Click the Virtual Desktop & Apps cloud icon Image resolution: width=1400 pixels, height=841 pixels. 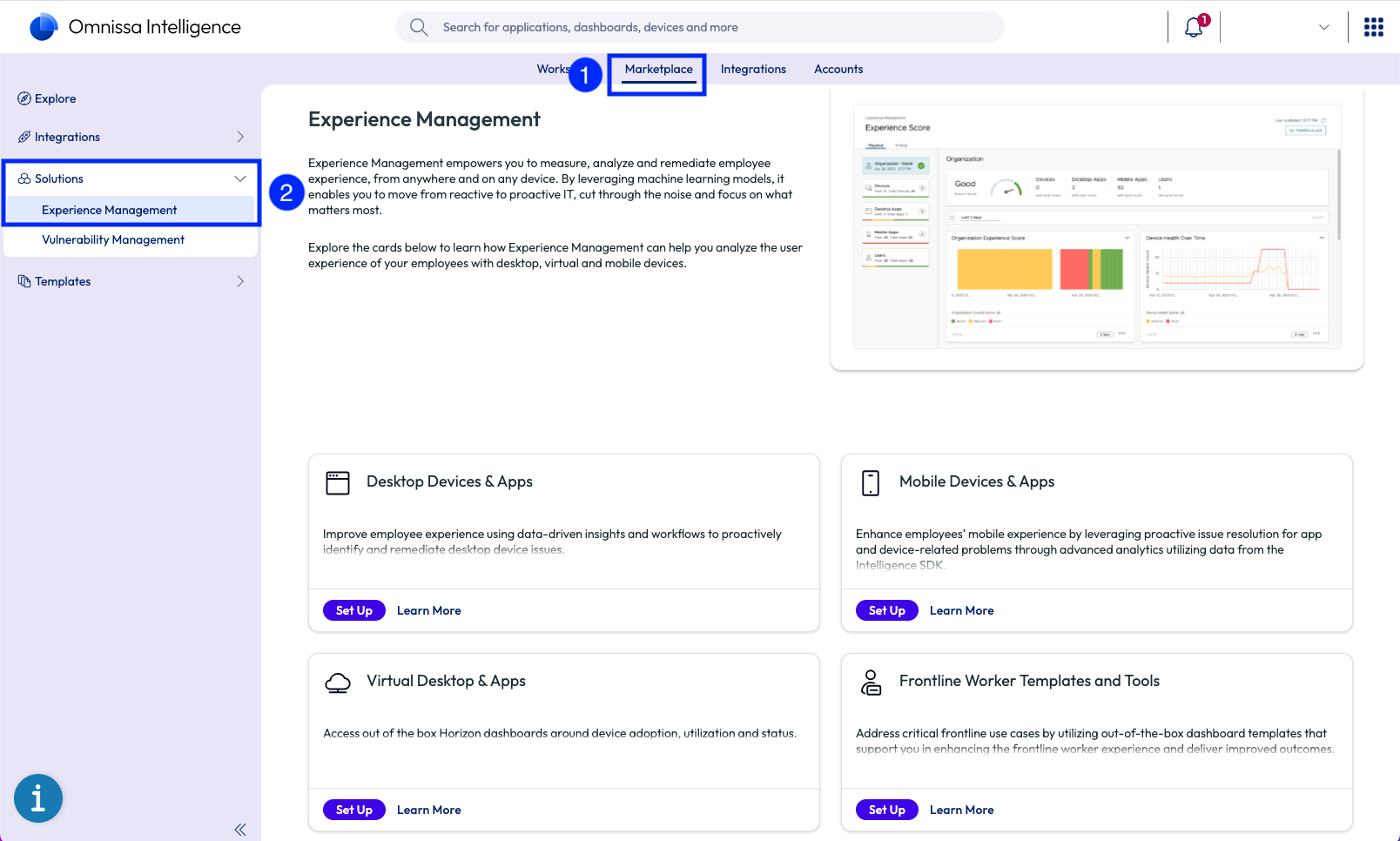tap(338, 683)
